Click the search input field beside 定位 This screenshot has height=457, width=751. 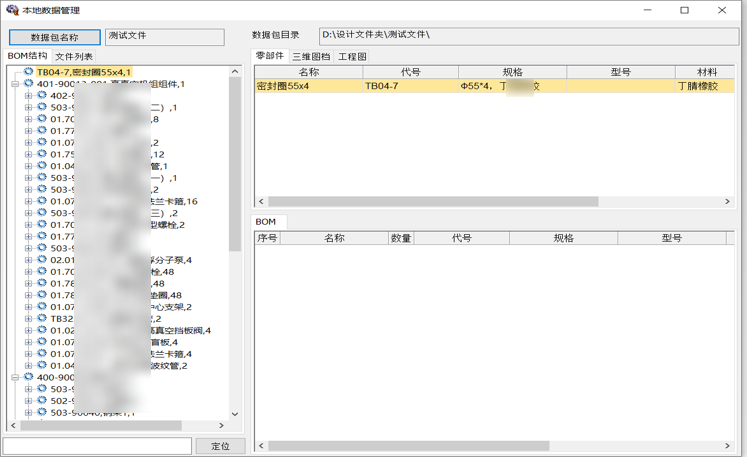click(97, 446)
